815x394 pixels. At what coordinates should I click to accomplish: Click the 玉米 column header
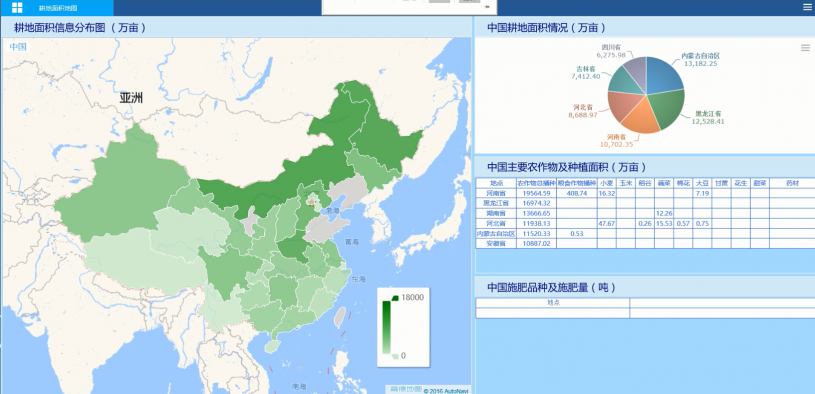coord(626,183)
